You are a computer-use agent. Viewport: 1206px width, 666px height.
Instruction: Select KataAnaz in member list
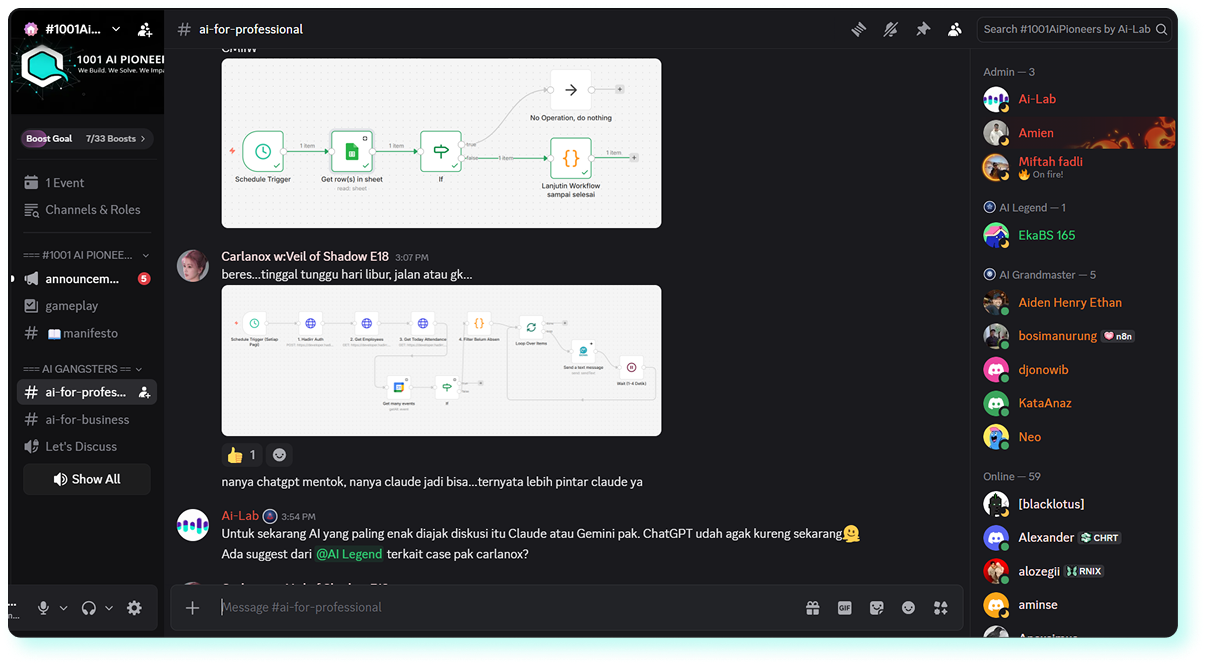1074,403
